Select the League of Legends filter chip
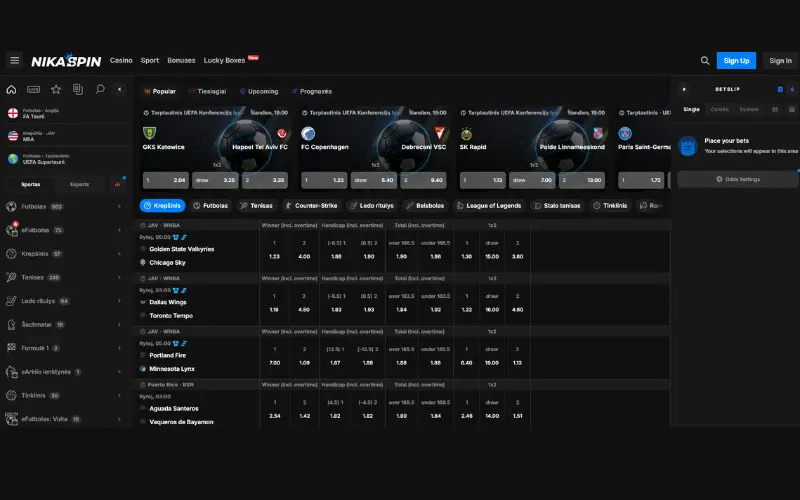 [489, 206]
